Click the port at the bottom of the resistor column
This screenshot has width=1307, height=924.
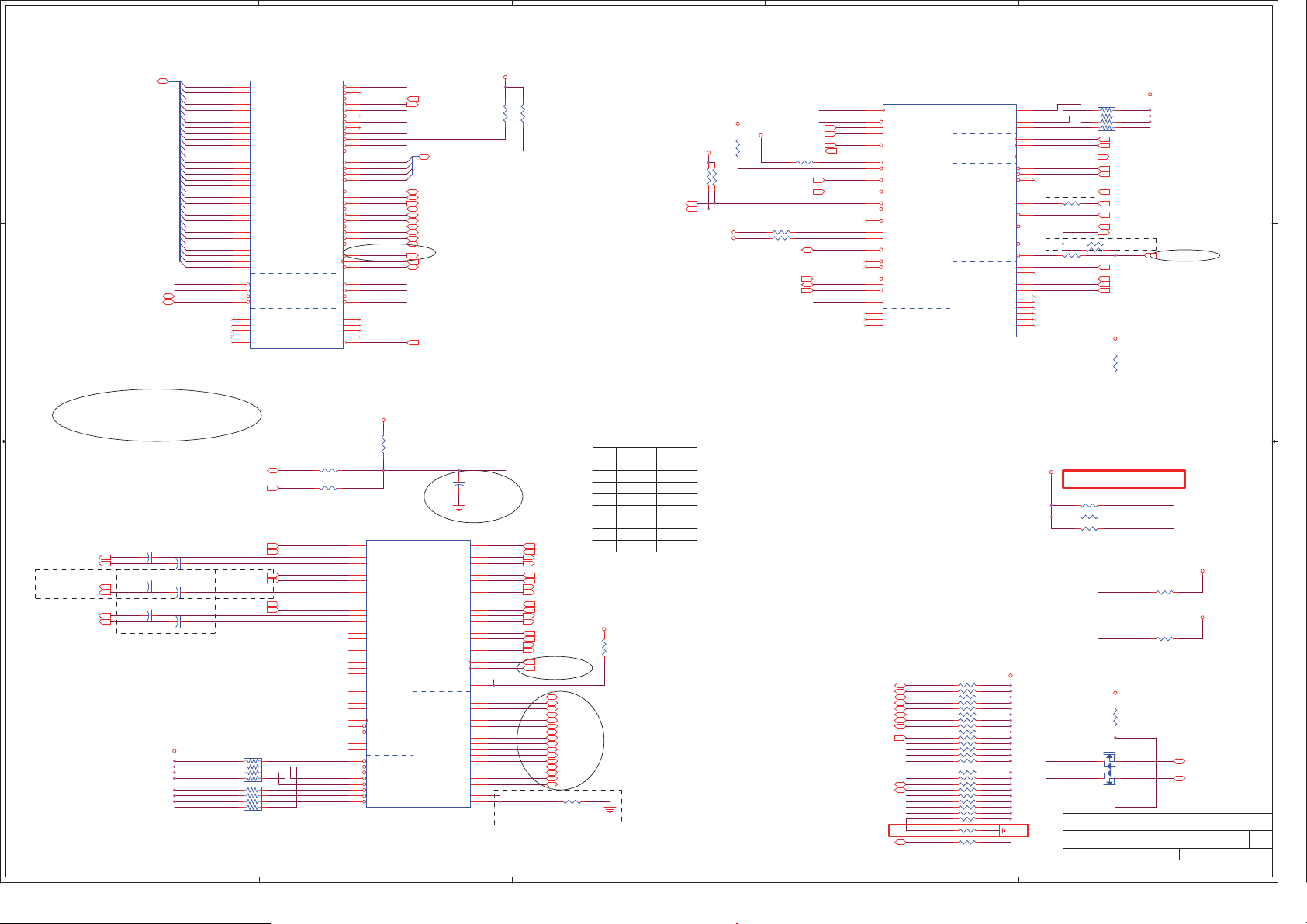[900, 842]
